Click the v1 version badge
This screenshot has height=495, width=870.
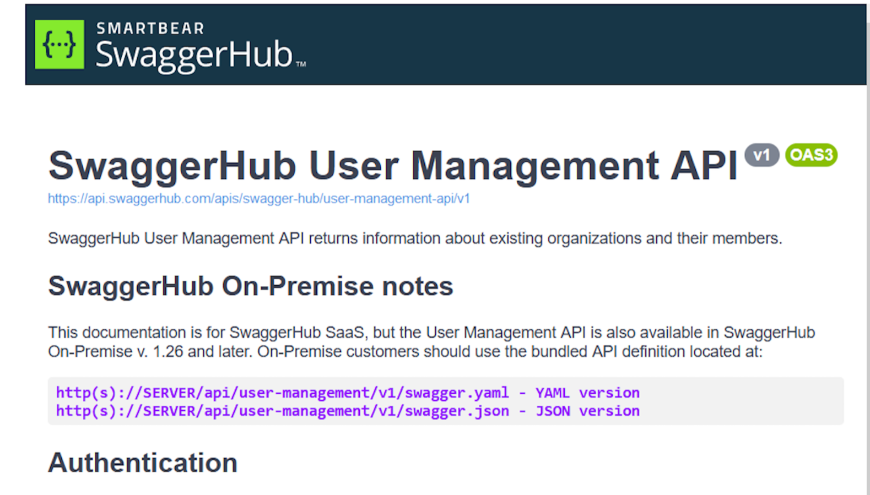pos(762,155)
